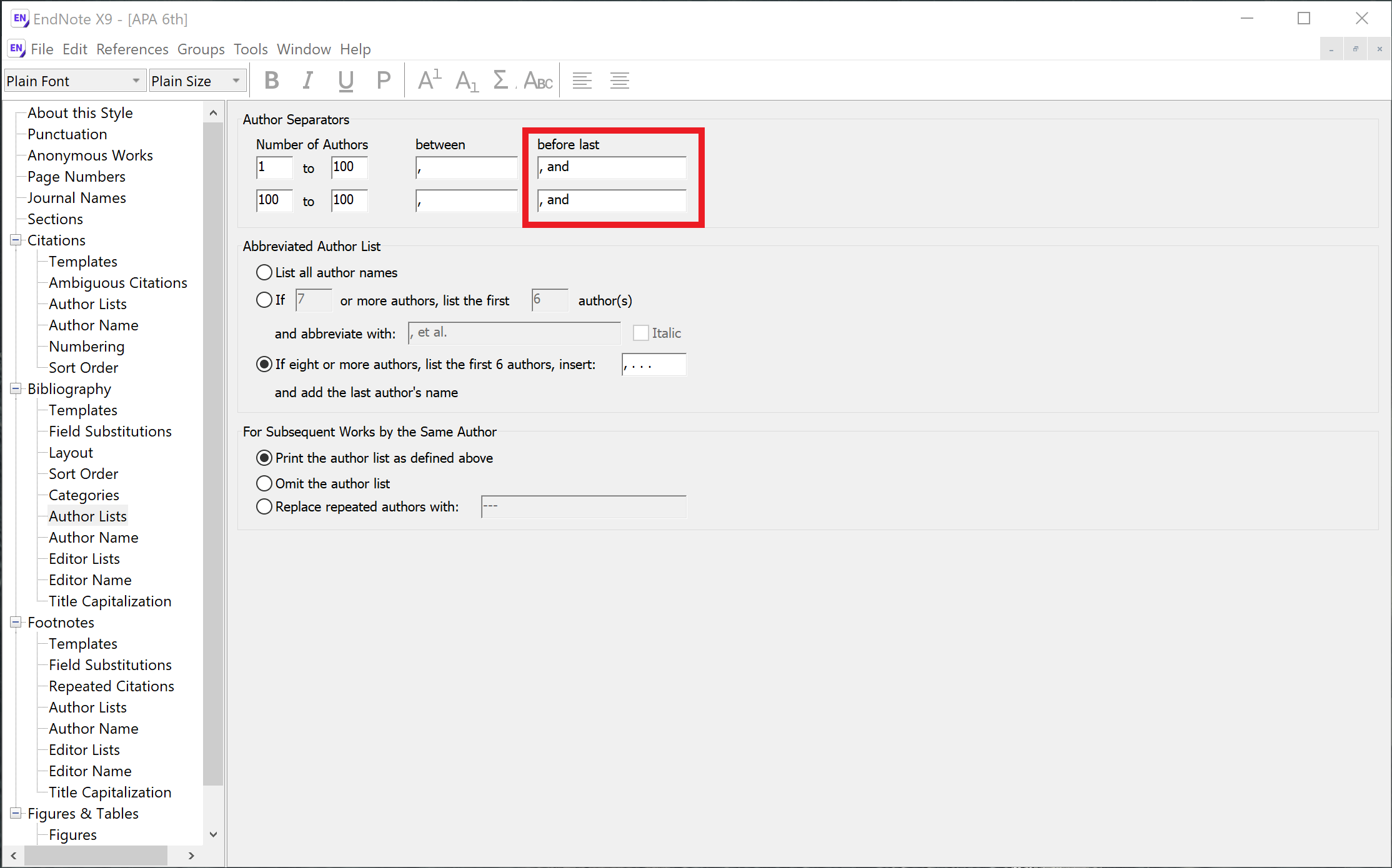Click the second row 'between' separator field
Viewport: 1392px width, 868px height.
coord(466,200)
